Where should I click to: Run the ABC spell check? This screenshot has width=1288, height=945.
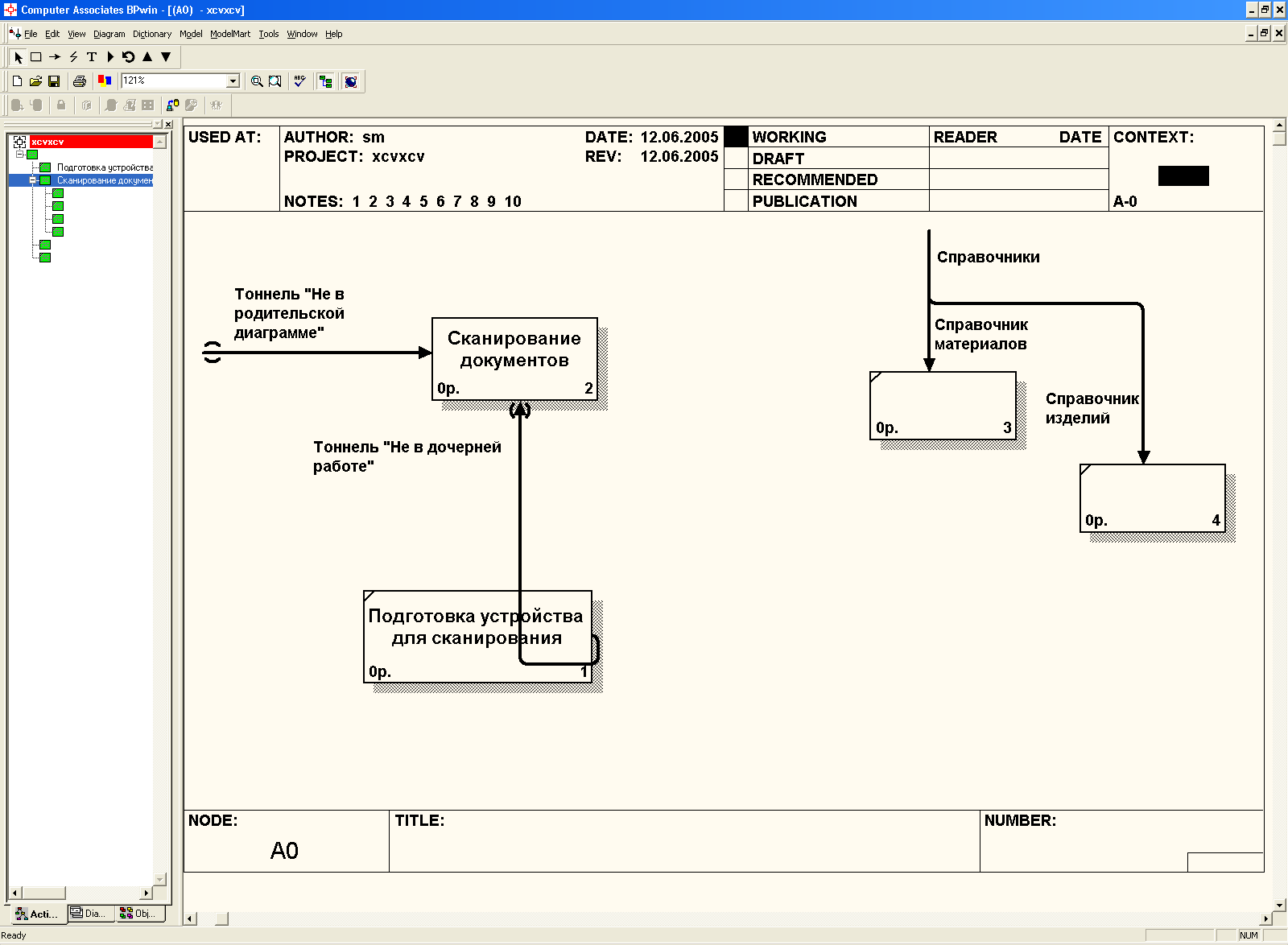[x=299, y=81]
